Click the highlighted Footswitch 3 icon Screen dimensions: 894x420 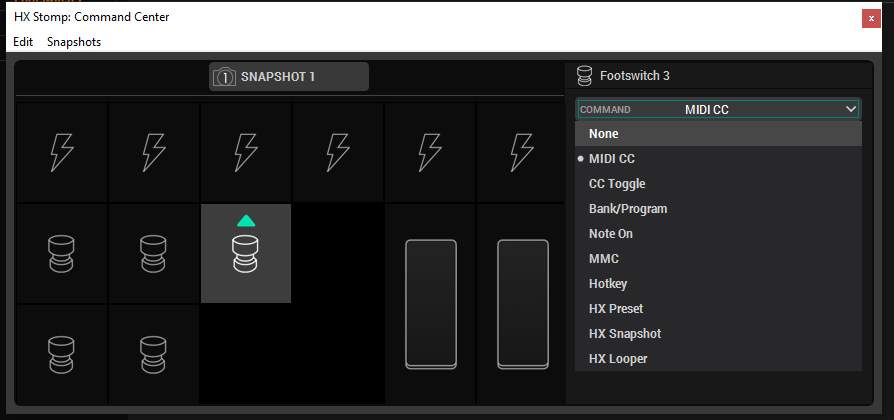246,254
